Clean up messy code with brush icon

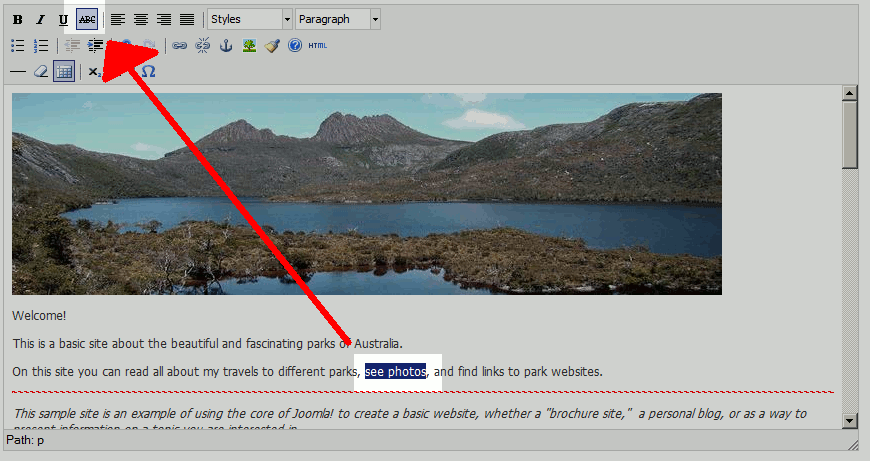point(272,45)
